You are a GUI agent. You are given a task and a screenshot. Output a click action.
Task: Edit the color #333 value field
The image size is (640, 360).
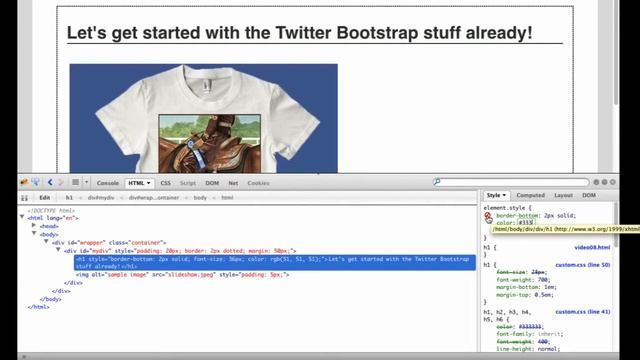coord(526,223)
